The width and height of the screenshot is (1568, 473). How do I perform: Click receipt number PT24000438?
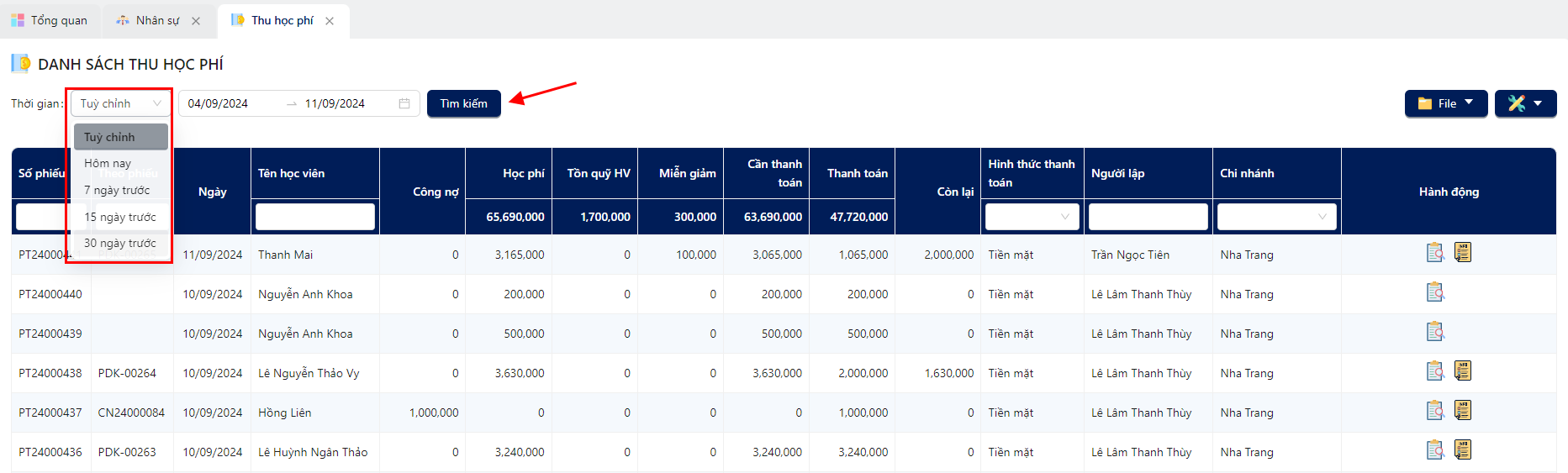(x=50, y=373)
